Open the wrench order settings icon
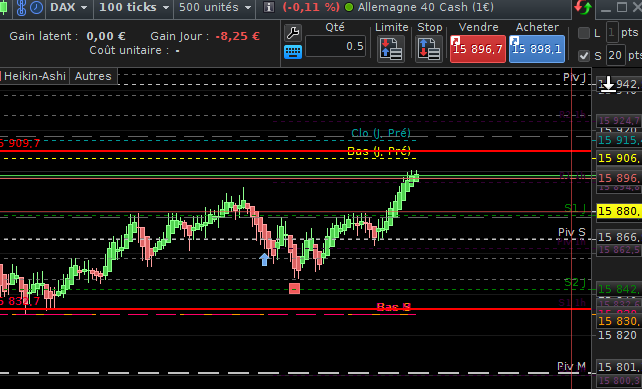Viewport: 642px width, 389px height. tap(293, 33)
